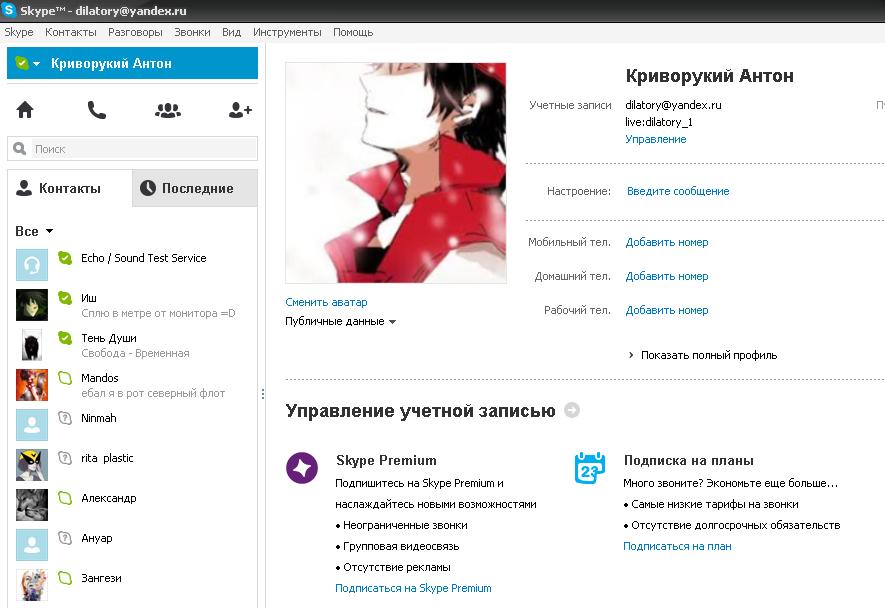This screenshot has height=608, width=885.
Task: Click the unknown status icon next to Ninmah
Action: pos(65,418)
